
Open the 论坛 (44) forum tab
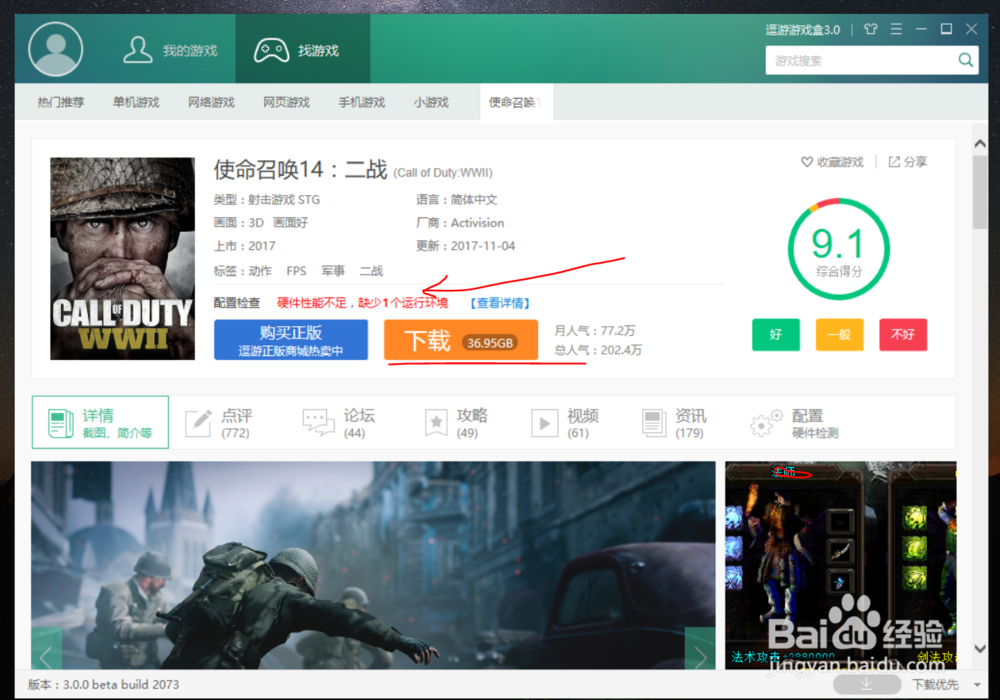click(x=339, y=423)
